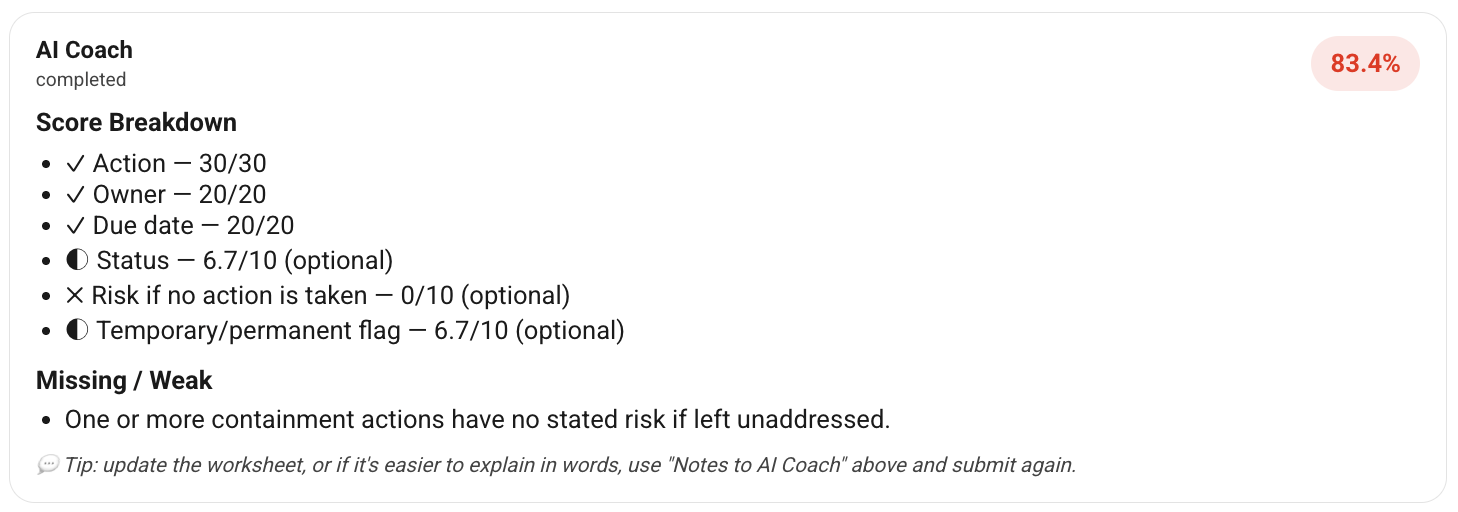The height and width of the screenshot is (512, 1458).
Task: Select the Owner 20/20 line
Action: click(x=166, y=196)
